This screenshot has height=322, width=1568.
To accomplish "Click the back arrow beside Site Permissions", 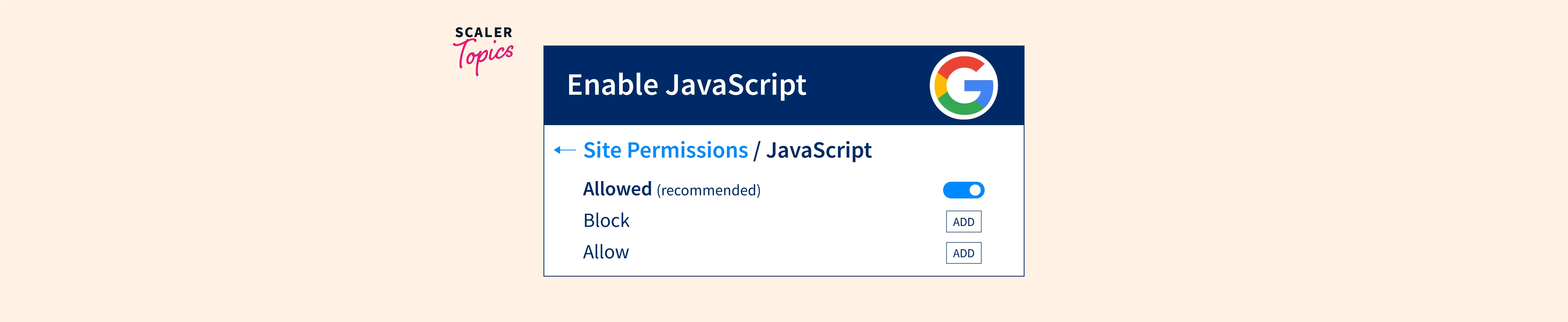I will point(564,150).
